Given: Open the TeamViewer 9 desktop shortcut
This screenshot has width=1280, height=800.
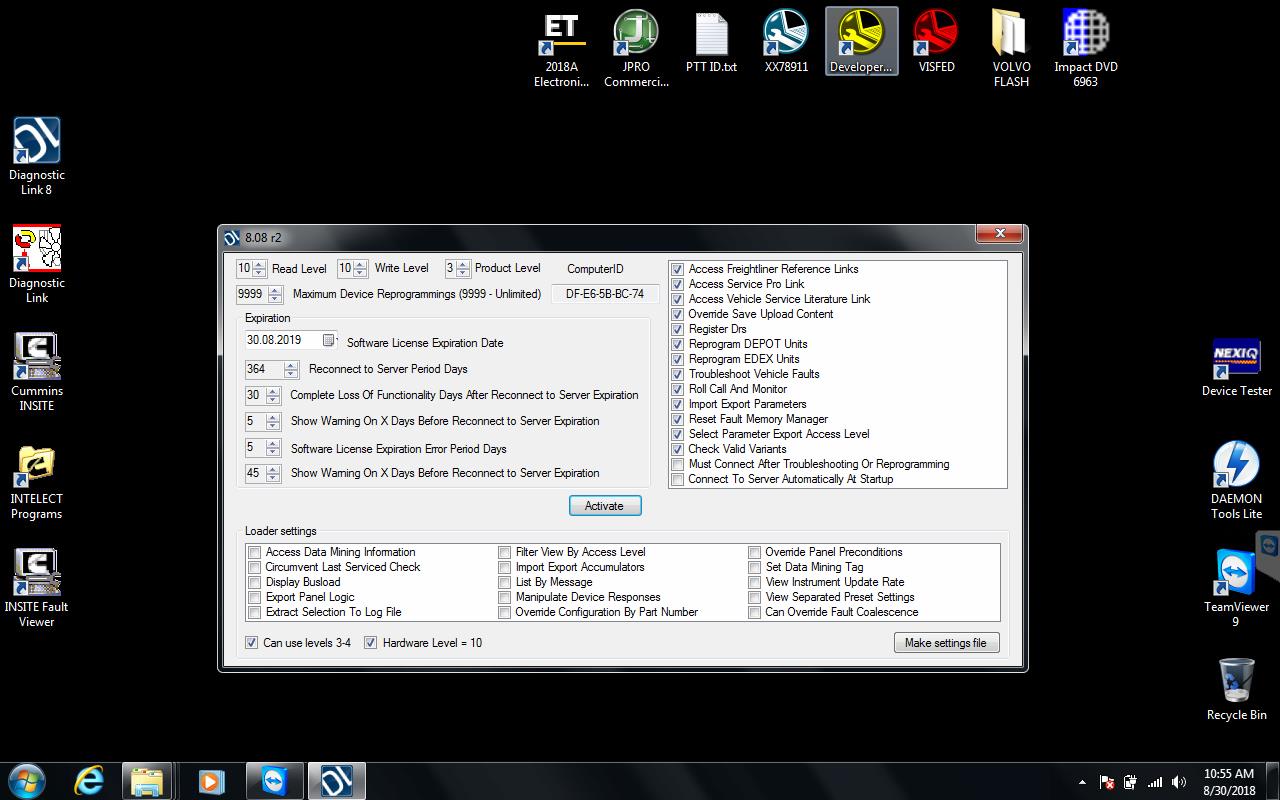Looking at the screenshot, I should pos(1237,589).
